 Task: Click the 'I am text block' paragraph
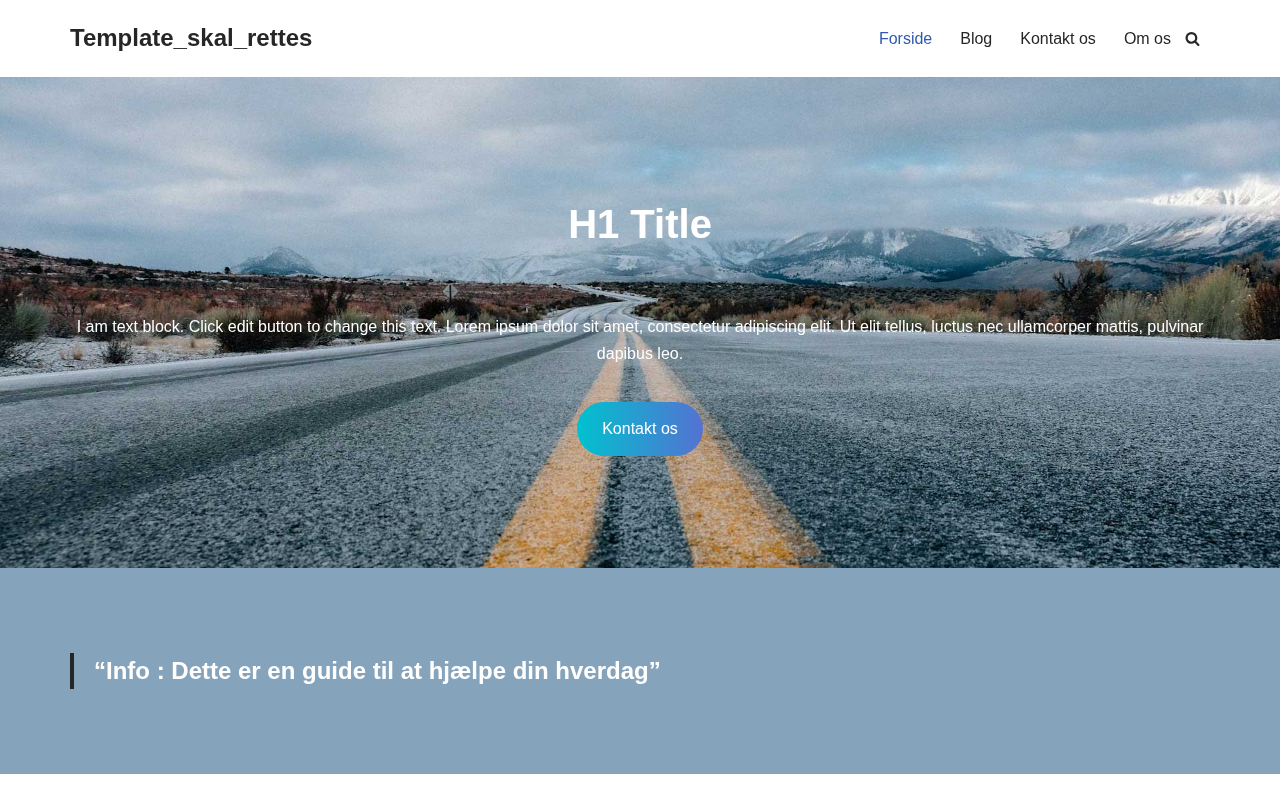640,340
